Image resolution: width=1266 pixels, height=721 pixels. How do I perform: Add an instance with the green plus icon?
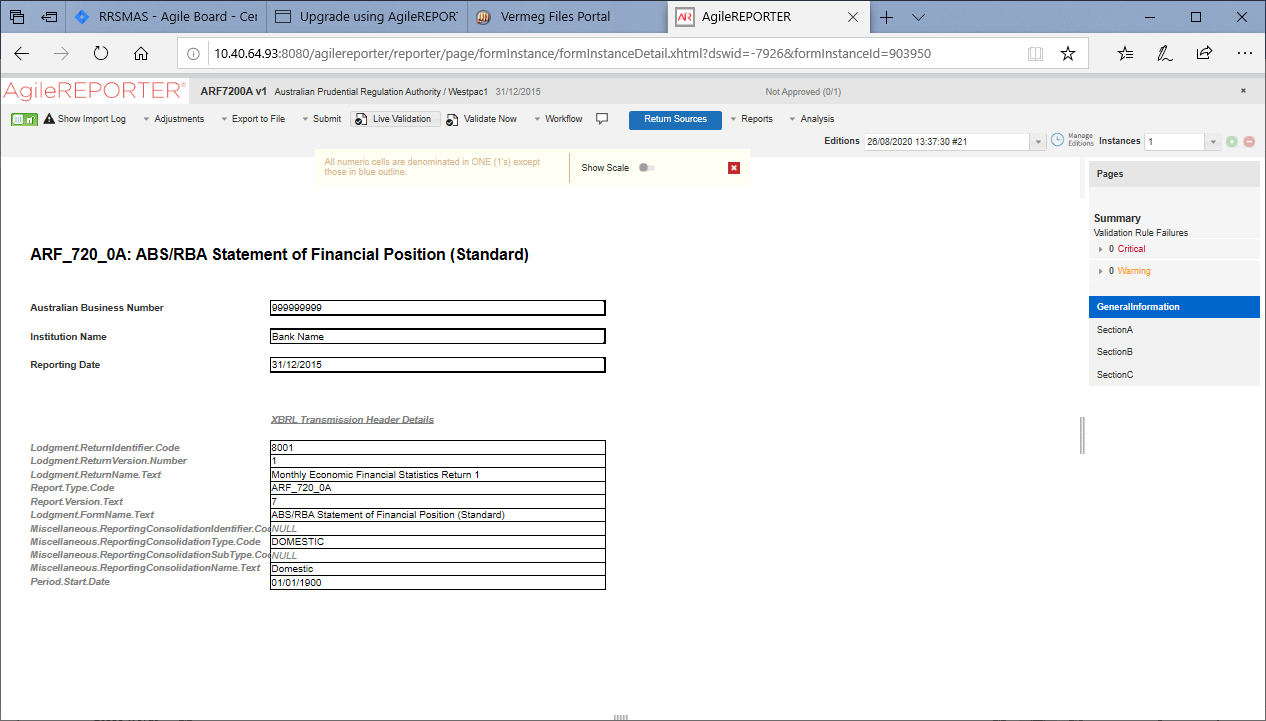click(x=1231, y=142)
